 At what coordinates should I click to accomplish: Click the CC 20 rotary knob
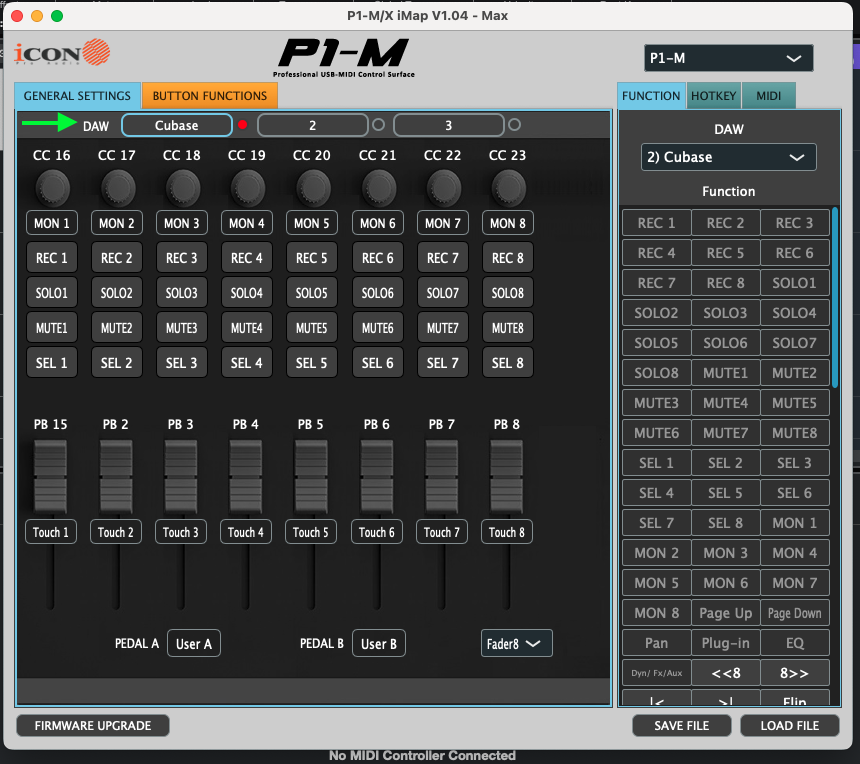click(313, 188)
